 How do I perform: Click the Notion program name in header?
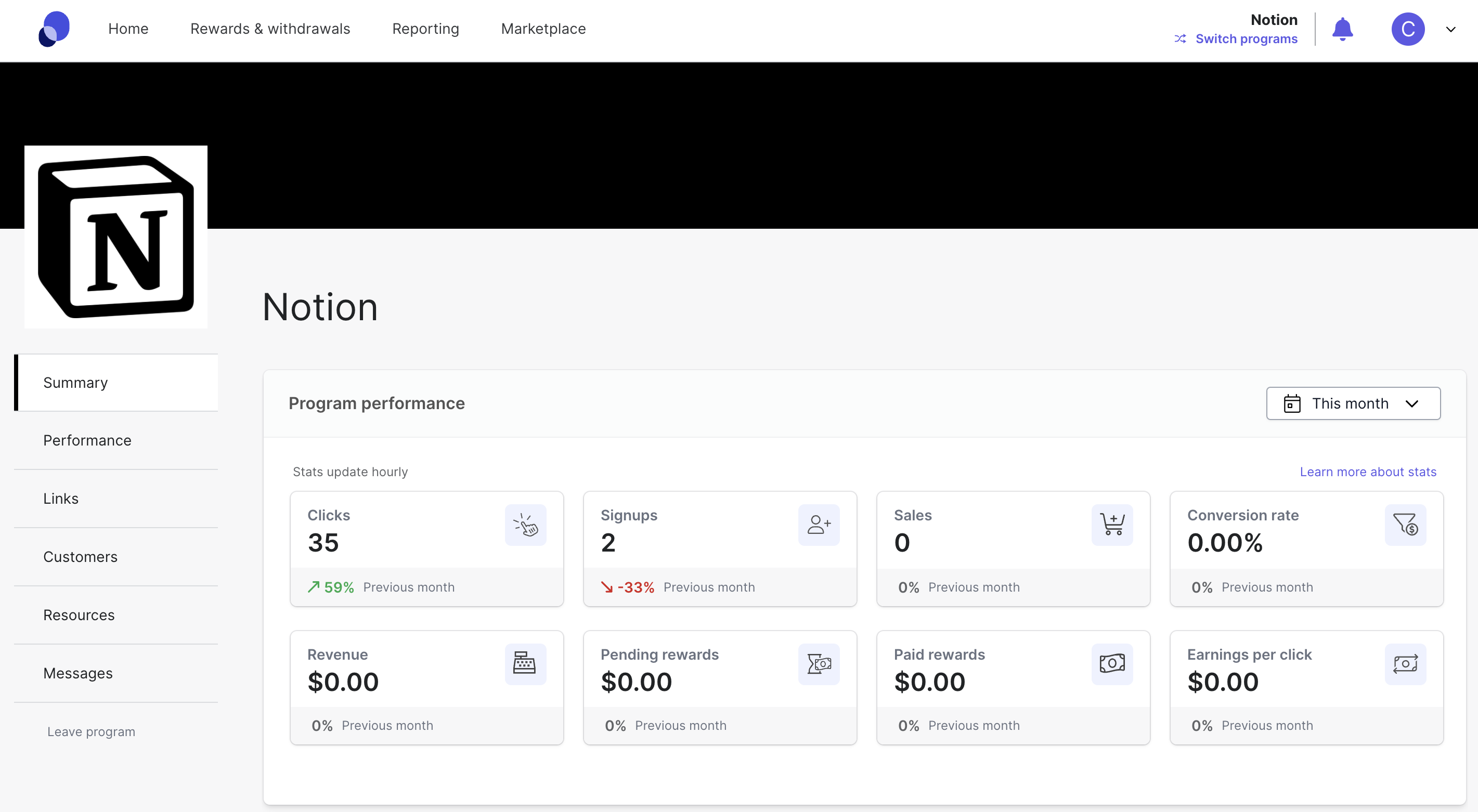coord(1274,20)
